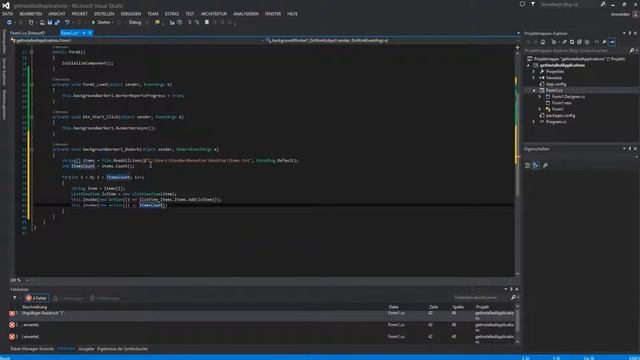Switch to the Form1.cs [Entwurf] tab

coord(27,33)
